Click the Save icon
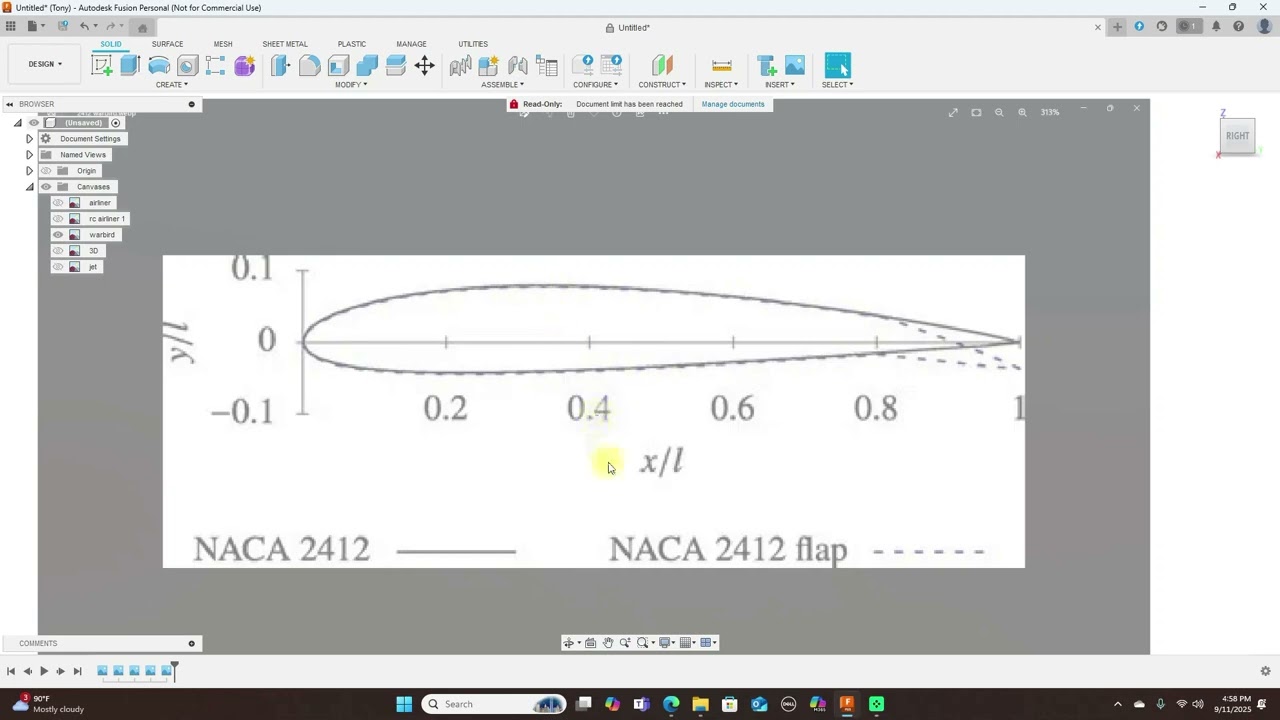Image resolution: width=1280 pixels, height=720 pixels. [x=63, y=27]
